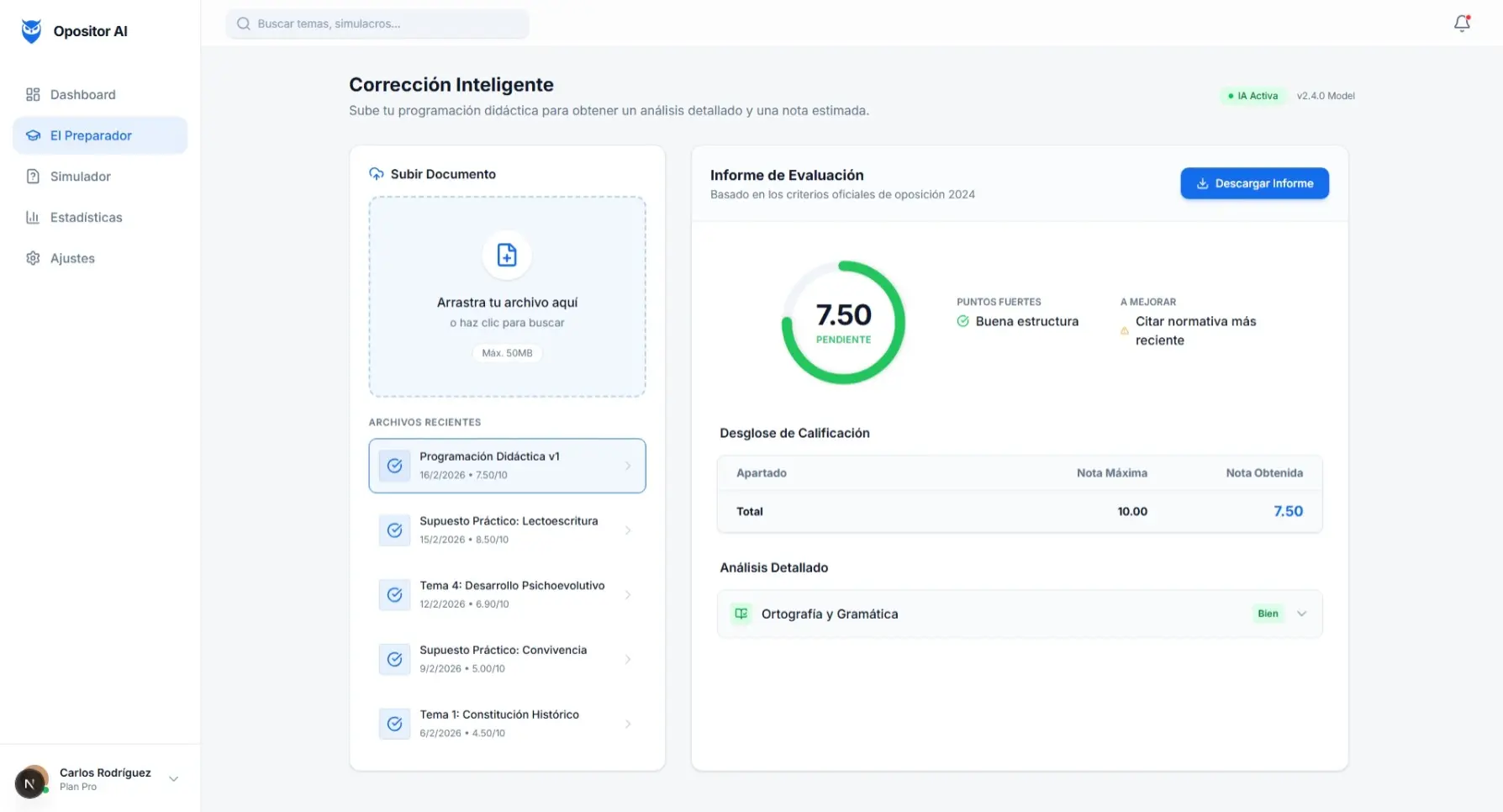Viewport: 1503px width, 812px height.
Task: Open the Ajustes gear icon
Action: [x=33, y=258]
